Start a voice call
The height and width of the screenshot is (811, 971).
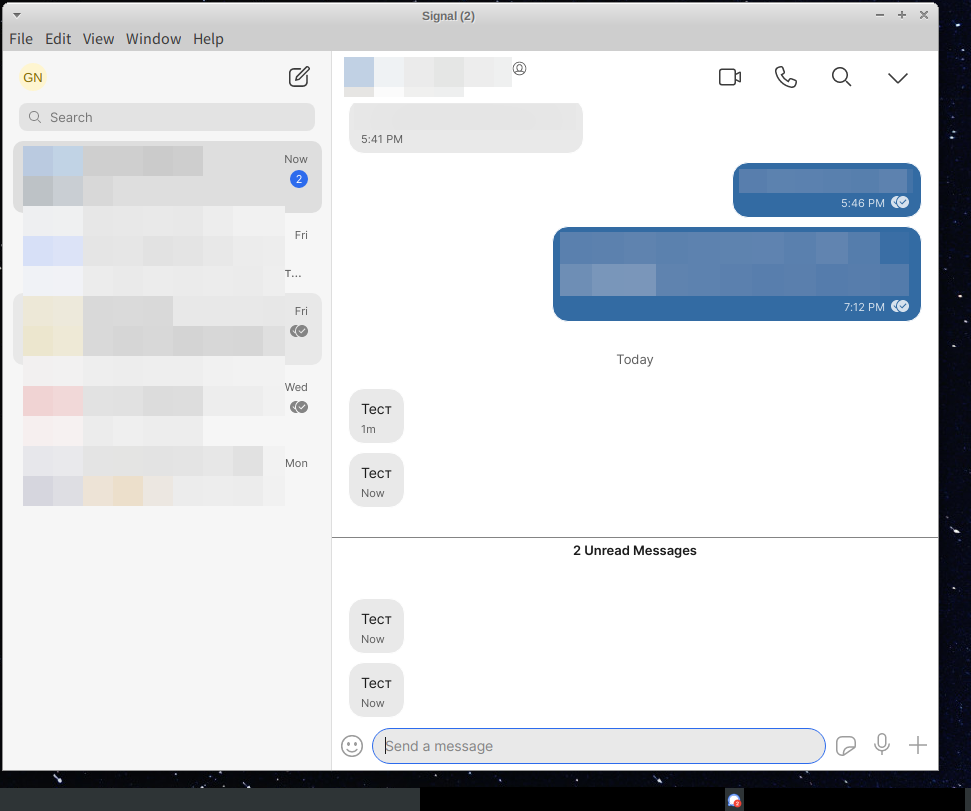(785, 76)
